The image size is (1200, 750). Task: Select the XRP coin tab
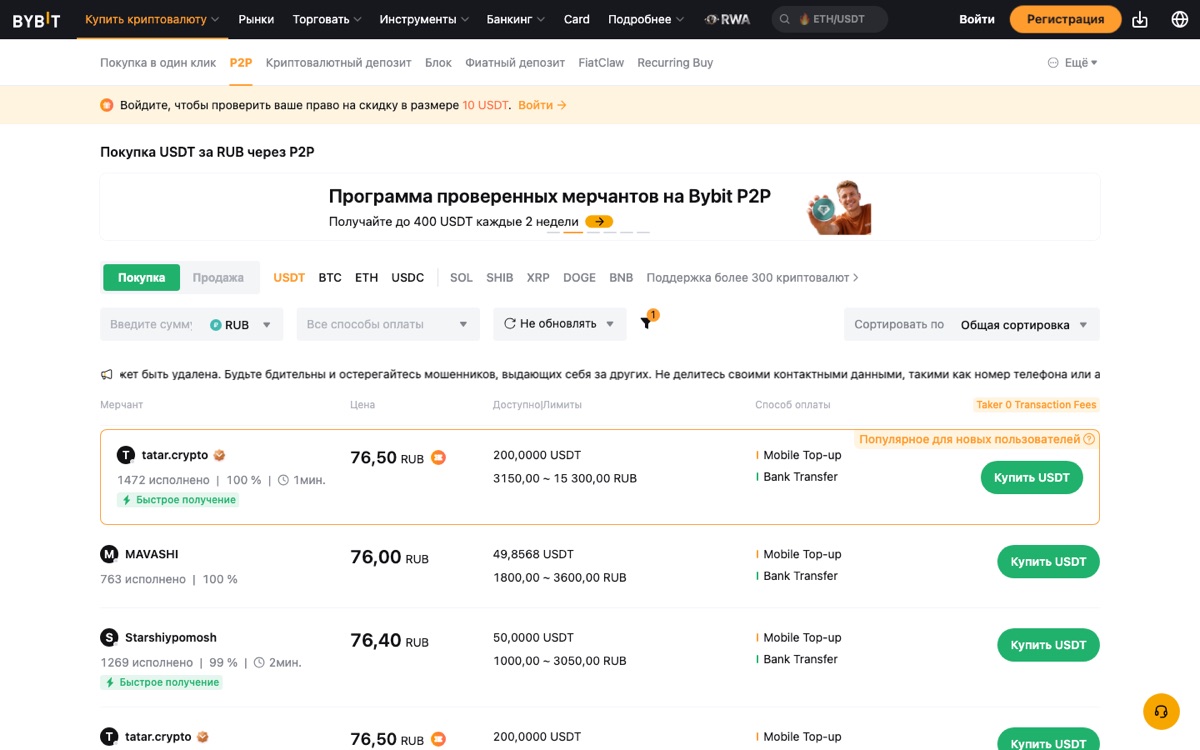538,278
